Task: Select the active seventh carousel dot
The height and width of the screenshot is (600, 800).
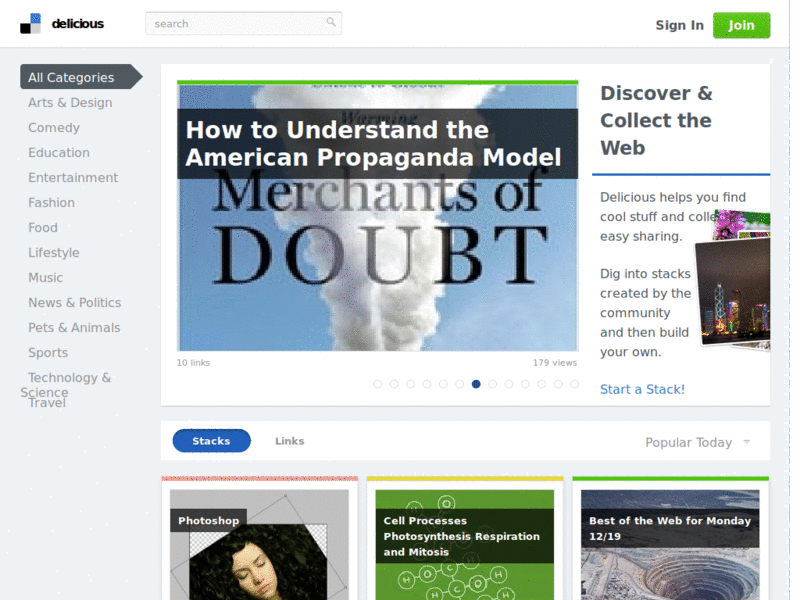Action: [476, 384]
